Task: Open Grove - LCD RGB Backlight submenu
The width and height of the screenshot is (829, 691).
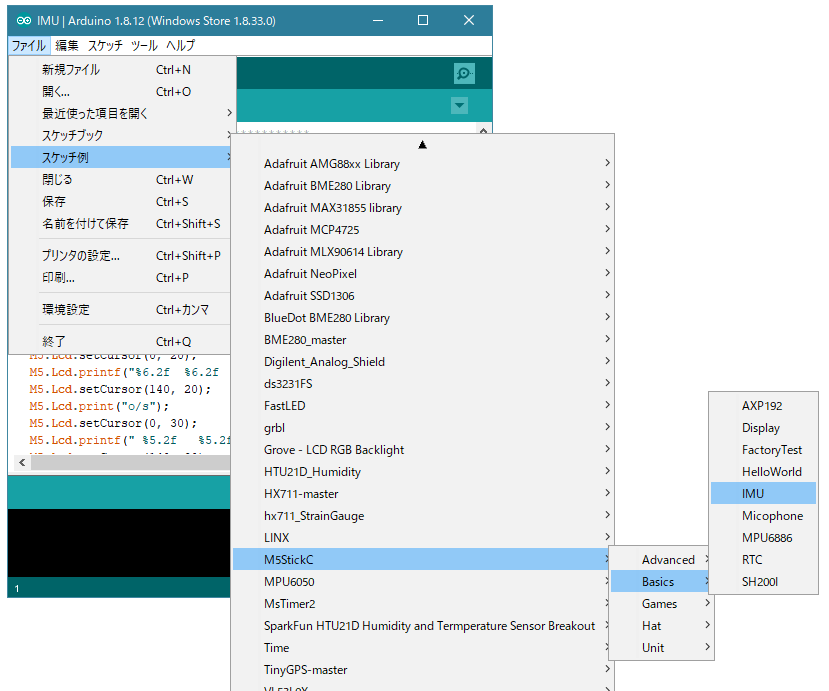Action: click(423, 450)
